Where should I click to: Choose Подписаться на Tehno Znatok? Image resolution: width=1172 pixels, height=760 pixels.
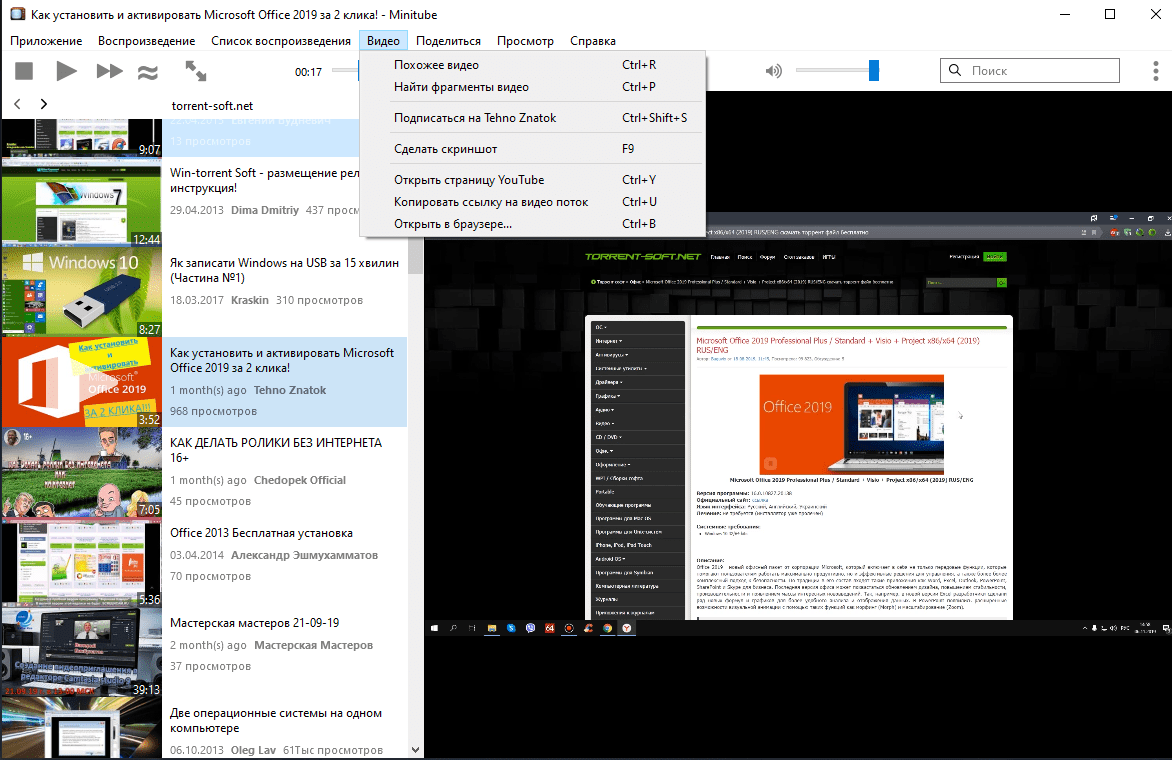532,118
